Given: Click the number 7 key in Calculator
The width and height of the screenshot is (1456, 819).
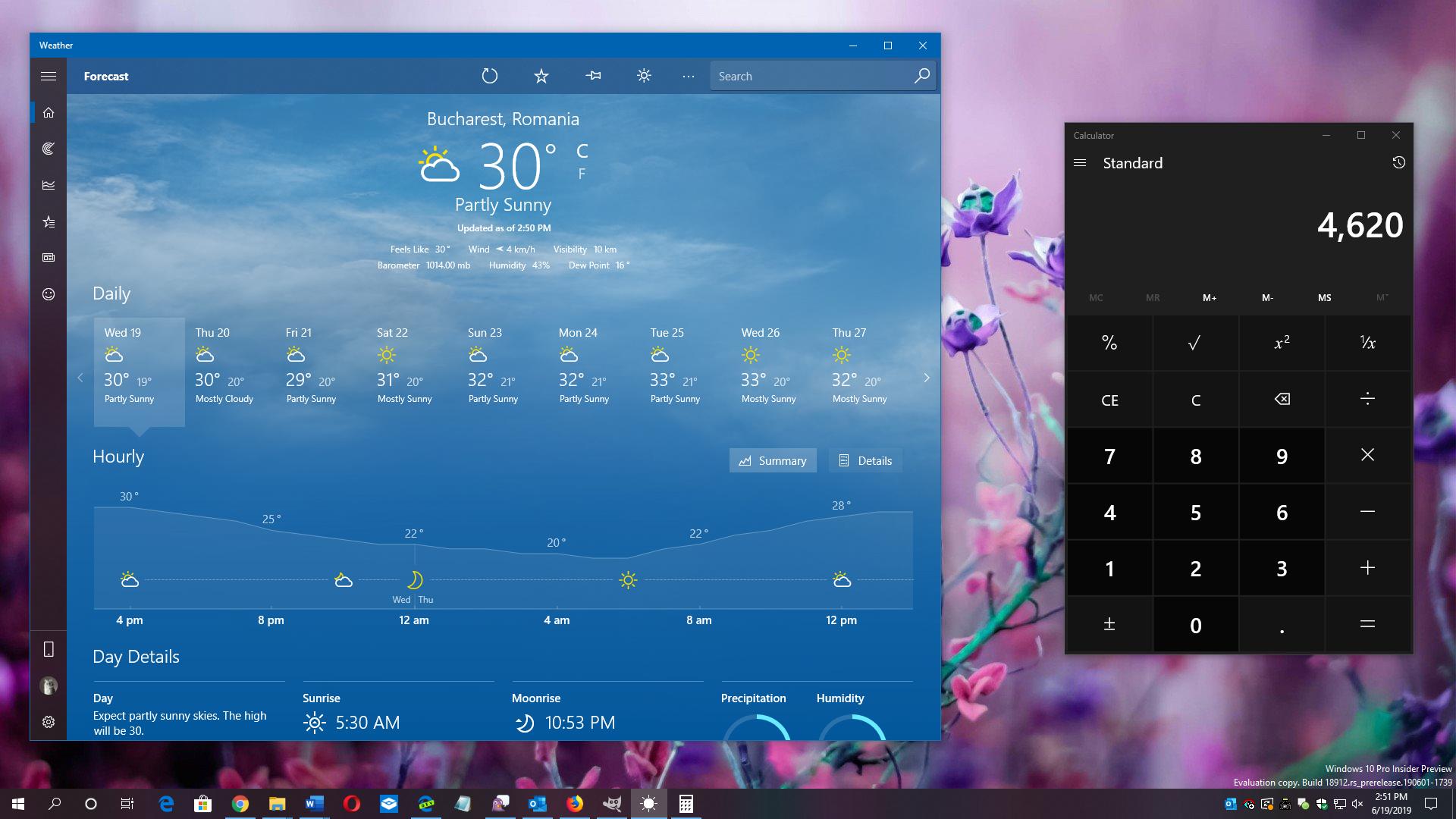Looking at the screenshot, I should [x=1109, y=456].
